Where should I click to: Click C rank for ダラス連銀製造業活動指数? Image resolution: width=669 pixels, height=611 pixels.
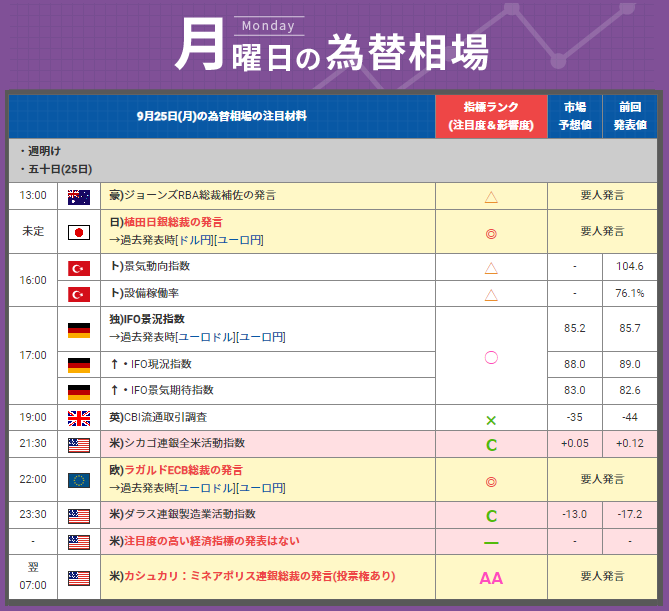point(491,516)
